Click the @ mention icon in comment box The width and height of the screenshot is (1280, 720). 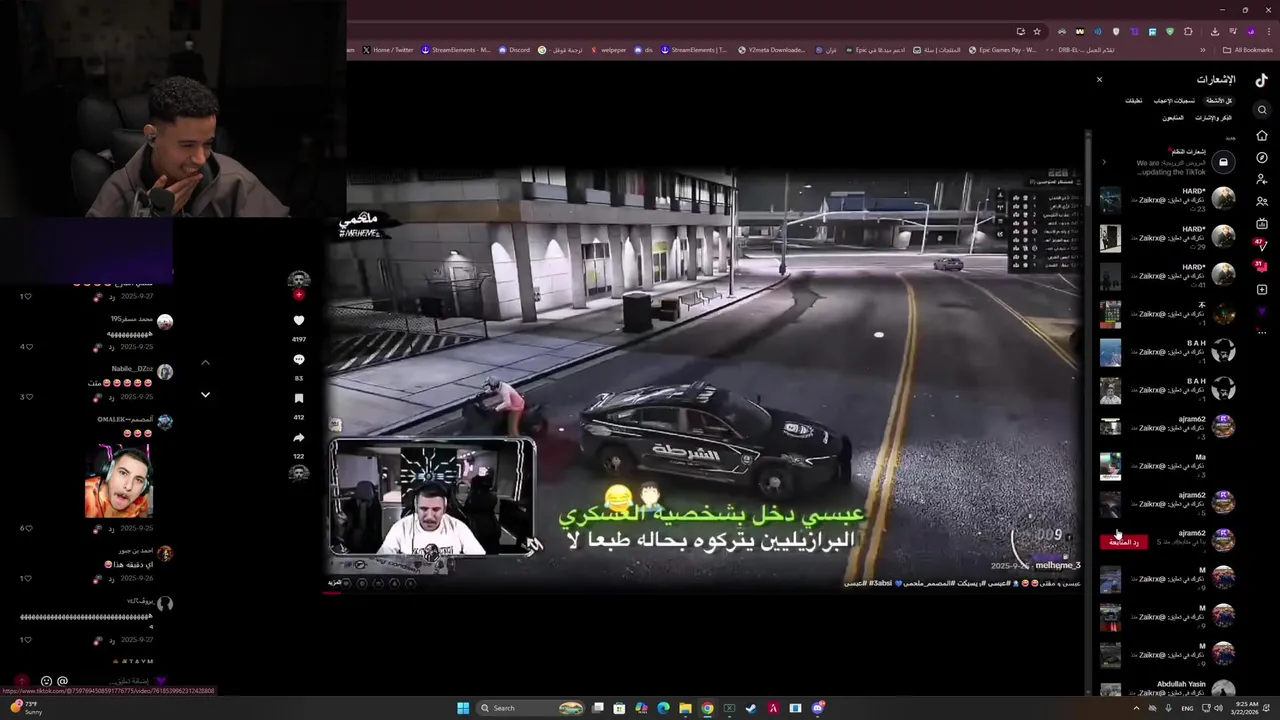click(62, 681)
